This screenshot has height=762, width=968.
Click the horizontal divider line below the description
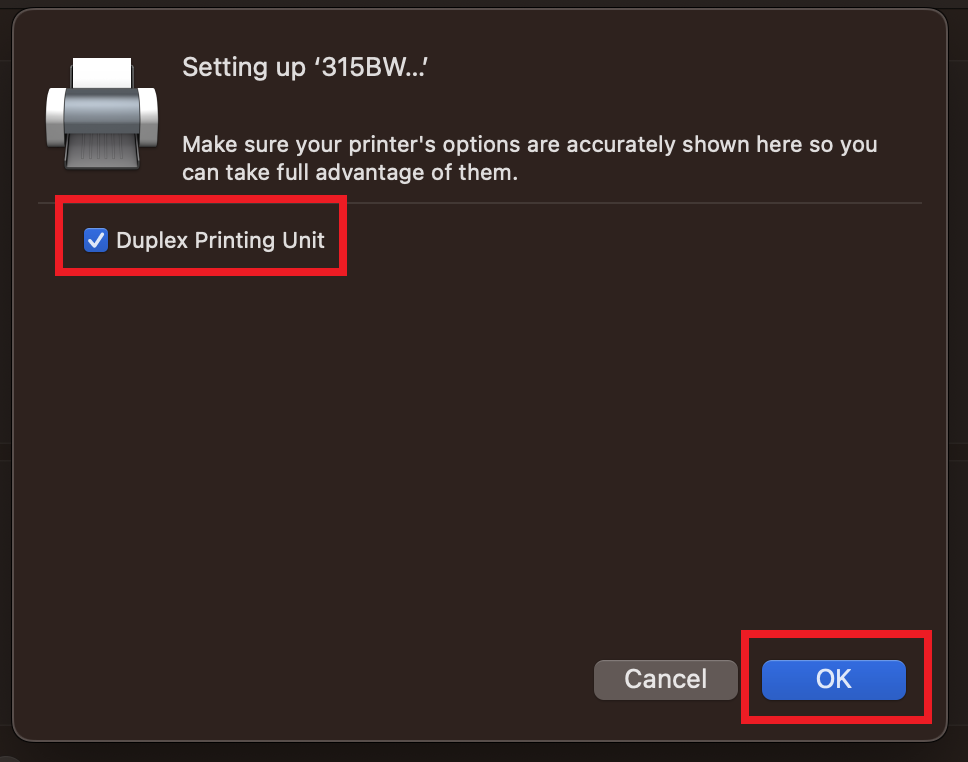point(480,203)
